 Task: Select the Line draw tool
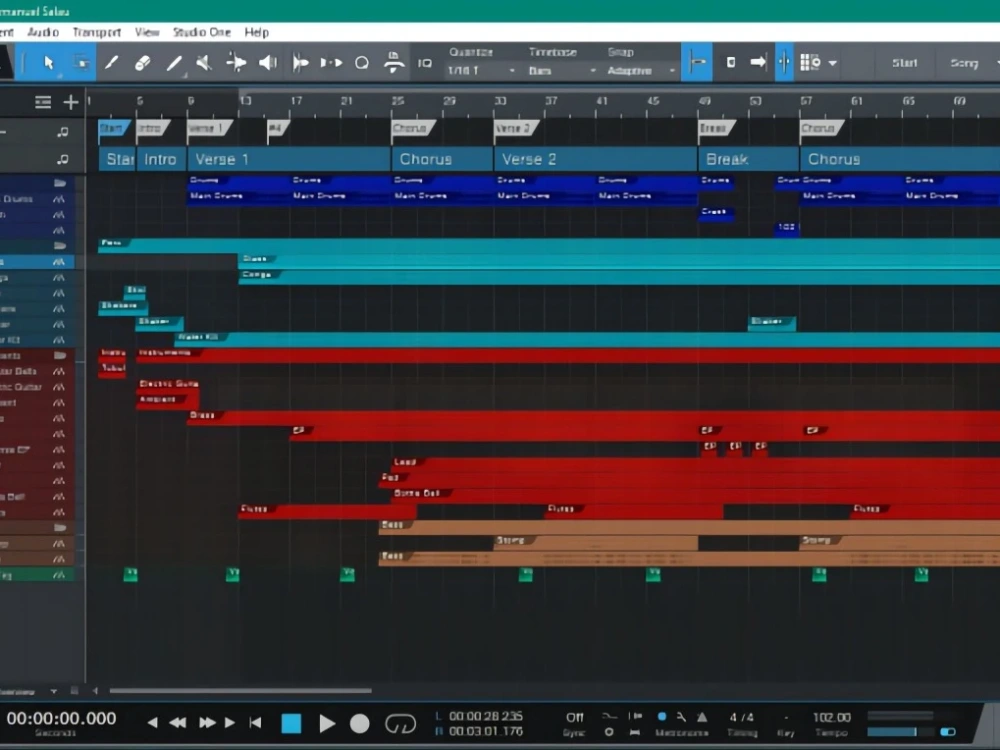[173, 62]
